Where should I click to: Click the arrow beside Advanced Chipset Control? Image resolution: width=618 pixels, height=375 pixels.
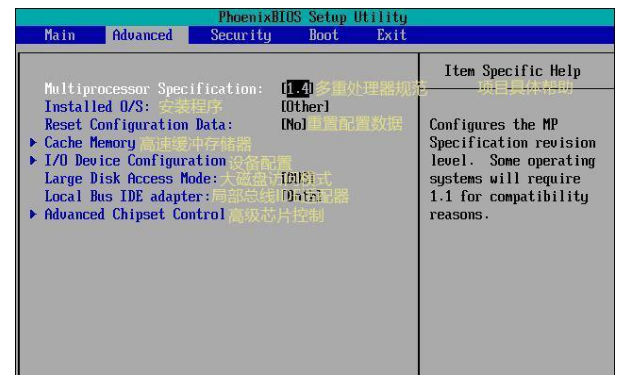point(34,214)
